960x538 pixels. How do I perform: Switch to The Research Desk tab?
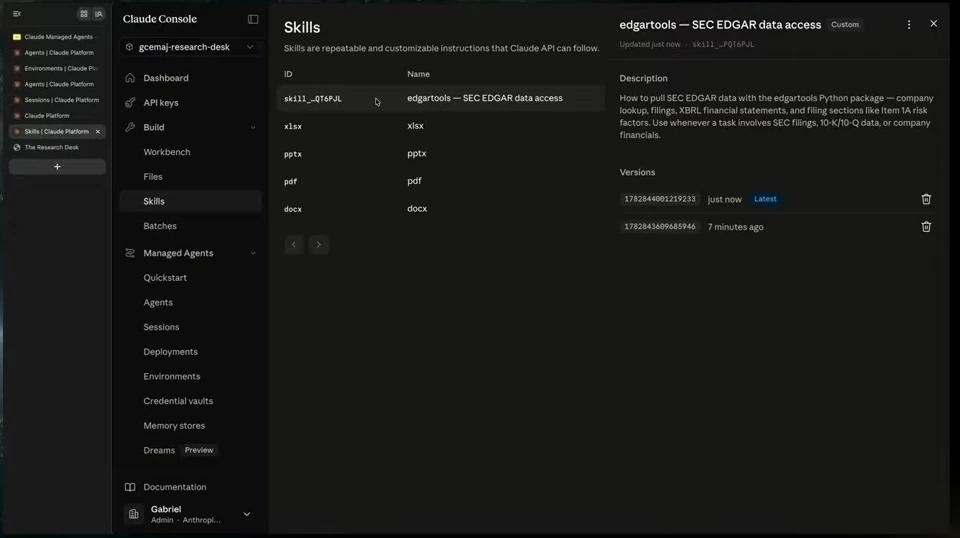tap(58, 148)
